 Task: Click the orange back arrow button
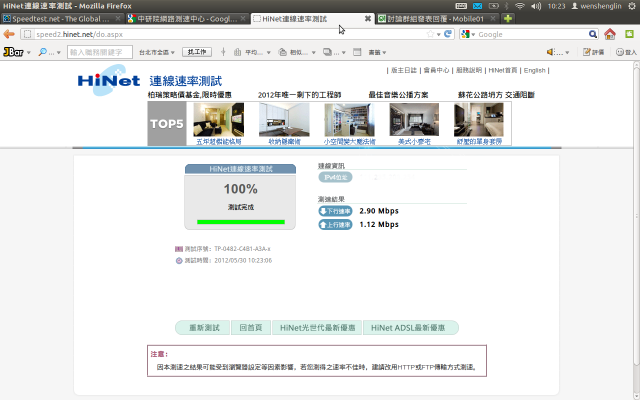click(x=9, y=34)
